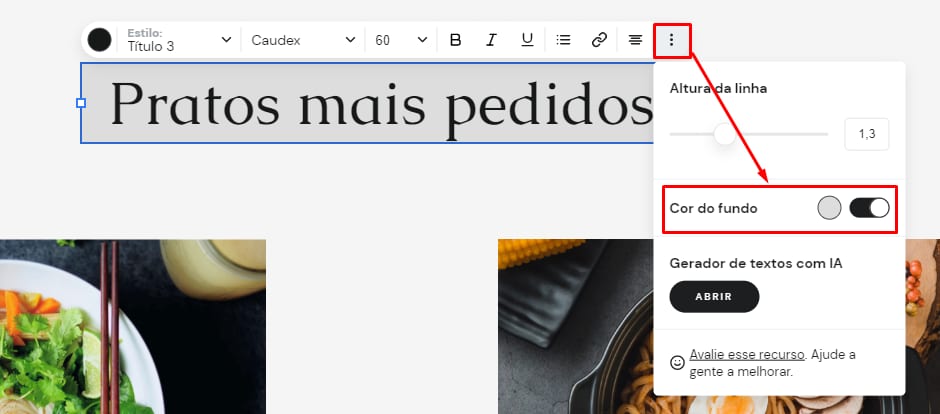Click the smiley feedback icon
940x414 pixels.
(x=677, y=362)
